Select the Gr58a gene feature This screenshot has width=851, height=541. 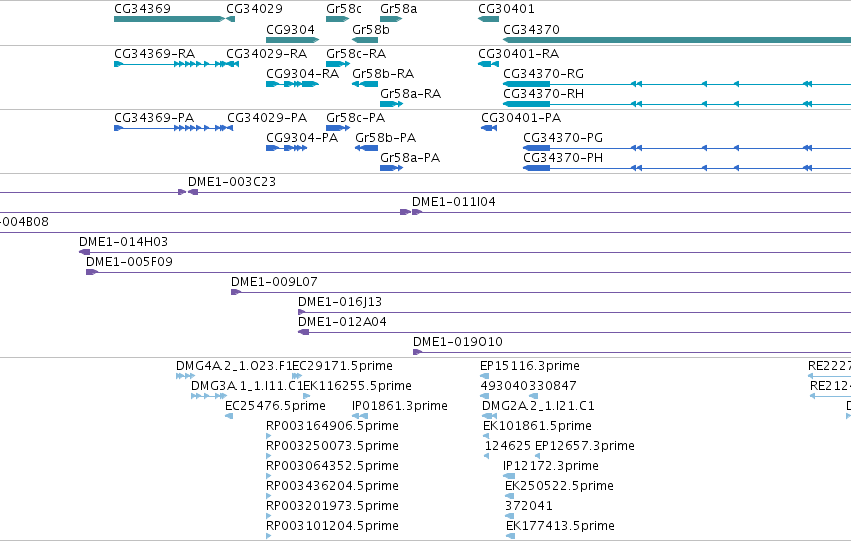point(391,19)
